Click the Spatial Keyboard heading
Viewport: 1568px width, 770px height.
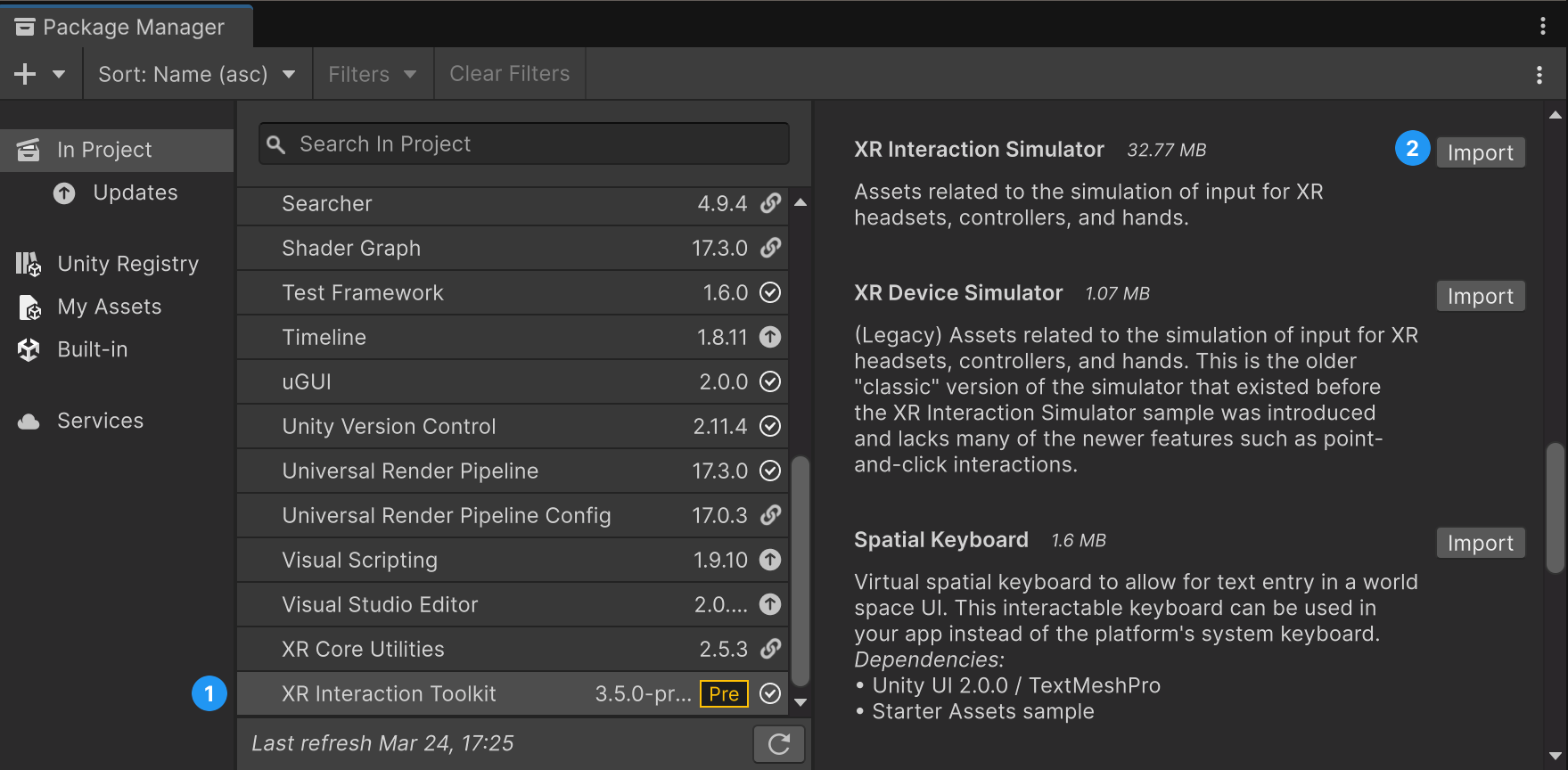941,540
